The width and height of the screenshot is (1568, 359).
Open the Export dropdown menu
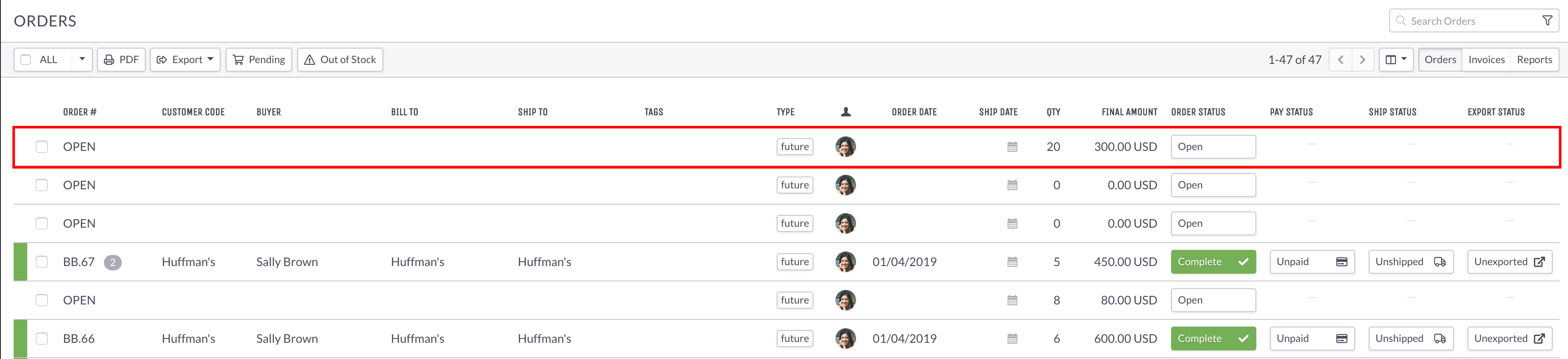point(185,60)
